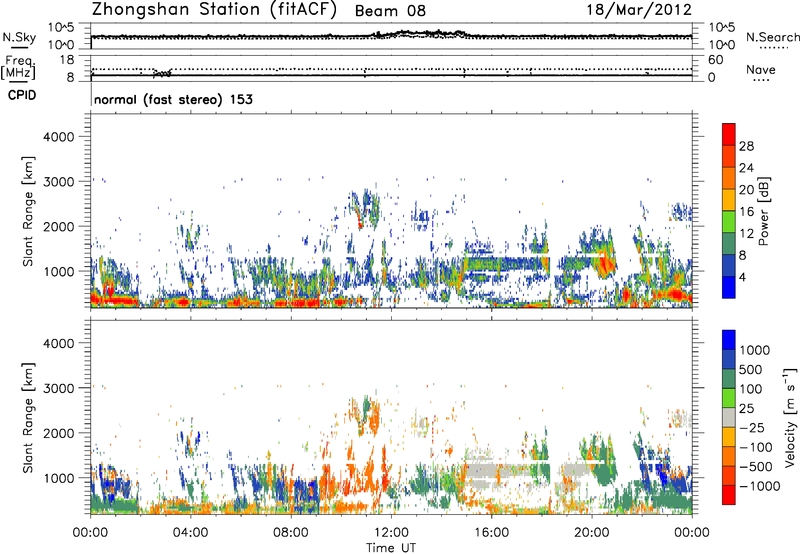Click the '18' frequency axis tick label
This screenshot has height=554, width=800.
click(x=67, y=60)
